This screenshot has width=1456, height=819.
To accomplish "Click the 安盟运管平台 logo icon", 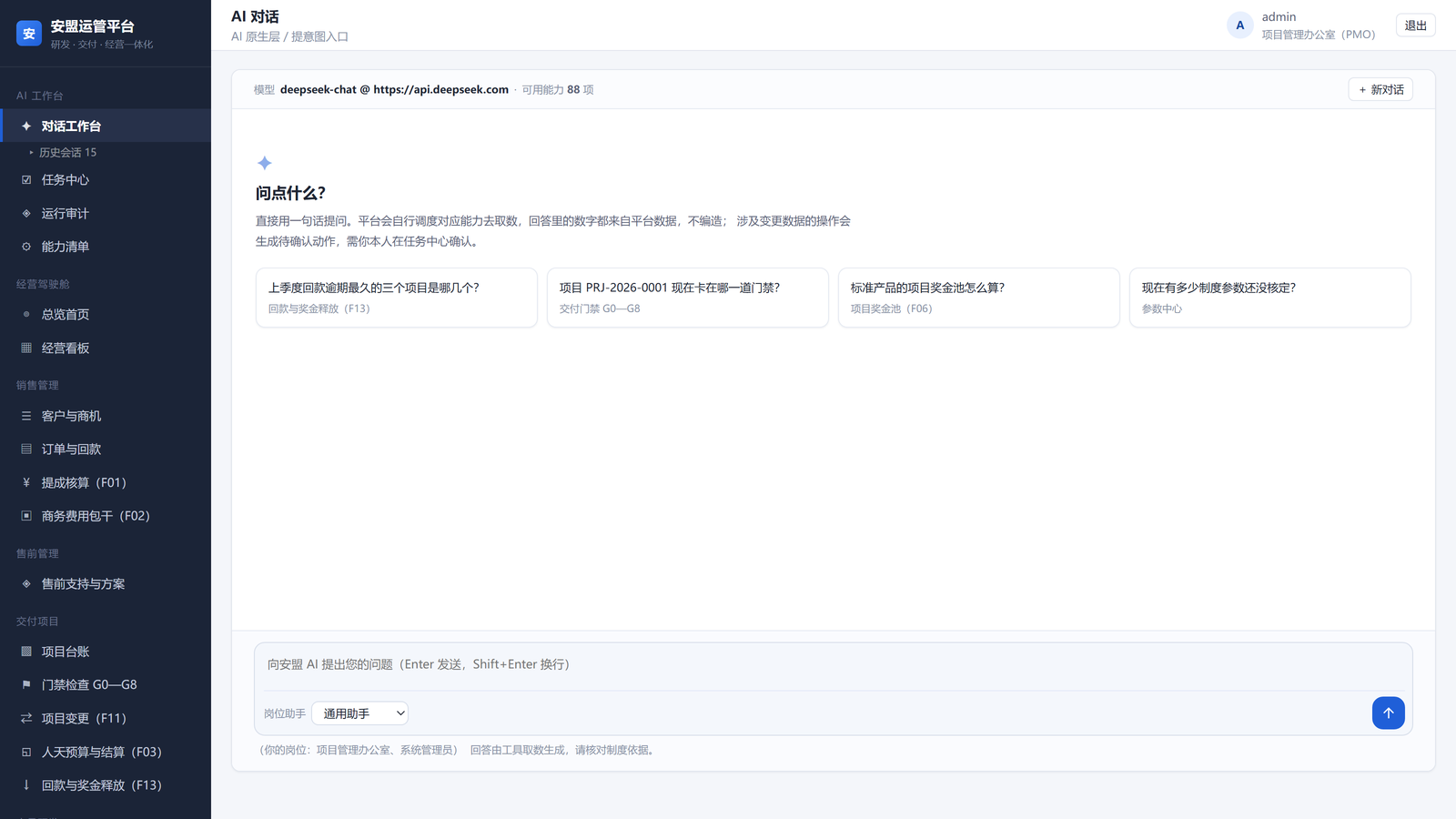I will 29,34.
